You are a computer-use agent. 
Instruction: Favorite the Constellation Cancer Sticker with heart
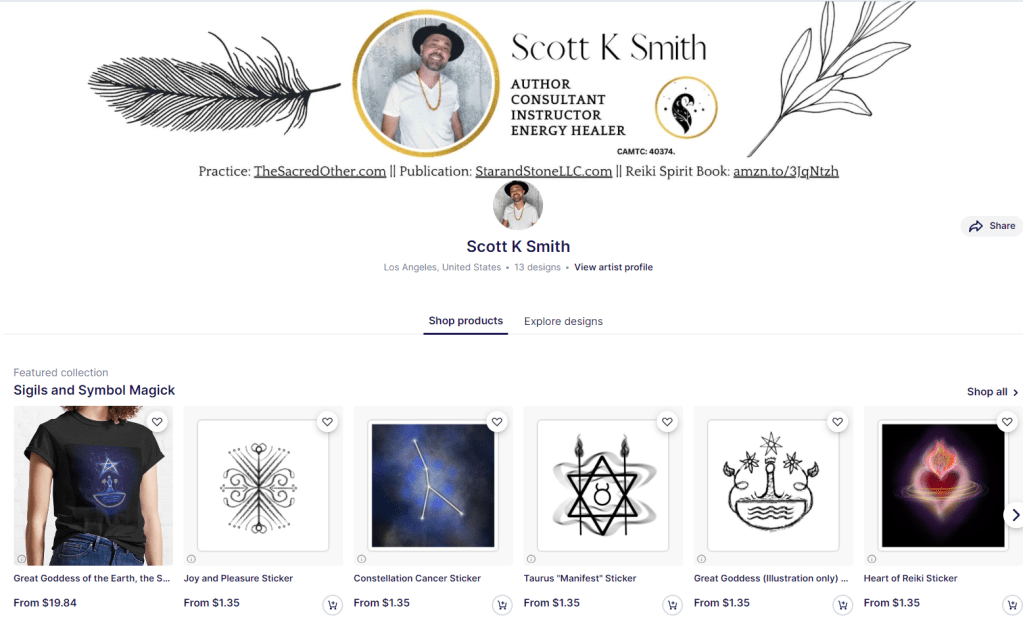[497, 421]
